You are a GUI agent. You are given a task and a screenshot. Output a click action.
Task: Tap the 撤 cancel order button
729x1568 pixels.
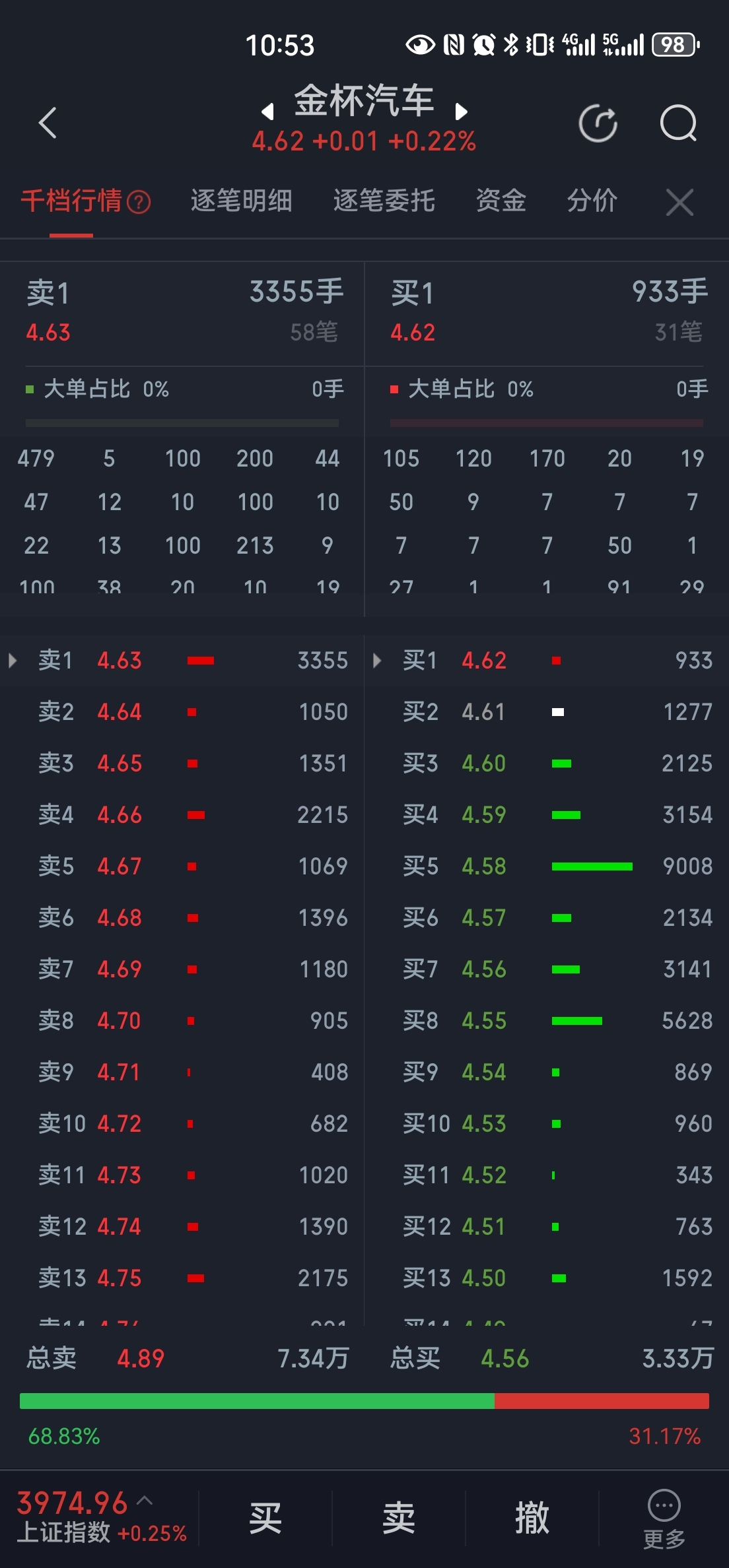coord(532,1518)
